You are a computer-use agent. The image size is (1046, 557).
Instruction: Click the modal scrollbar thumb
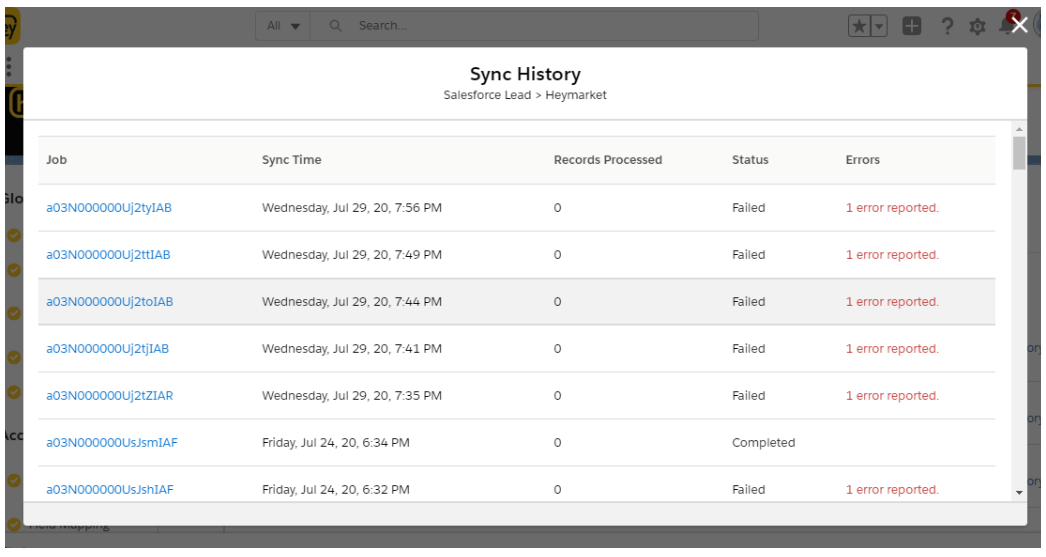click(x=1019, y=153)
